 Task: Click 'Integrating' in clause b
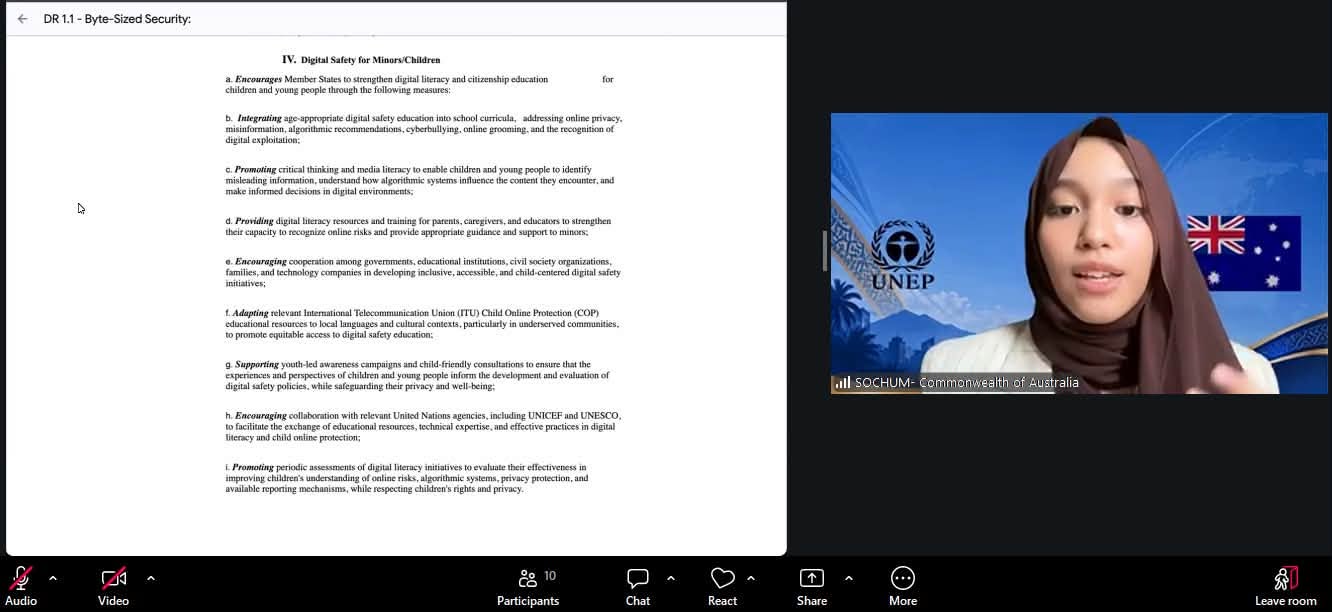click(x=259, y=118)
